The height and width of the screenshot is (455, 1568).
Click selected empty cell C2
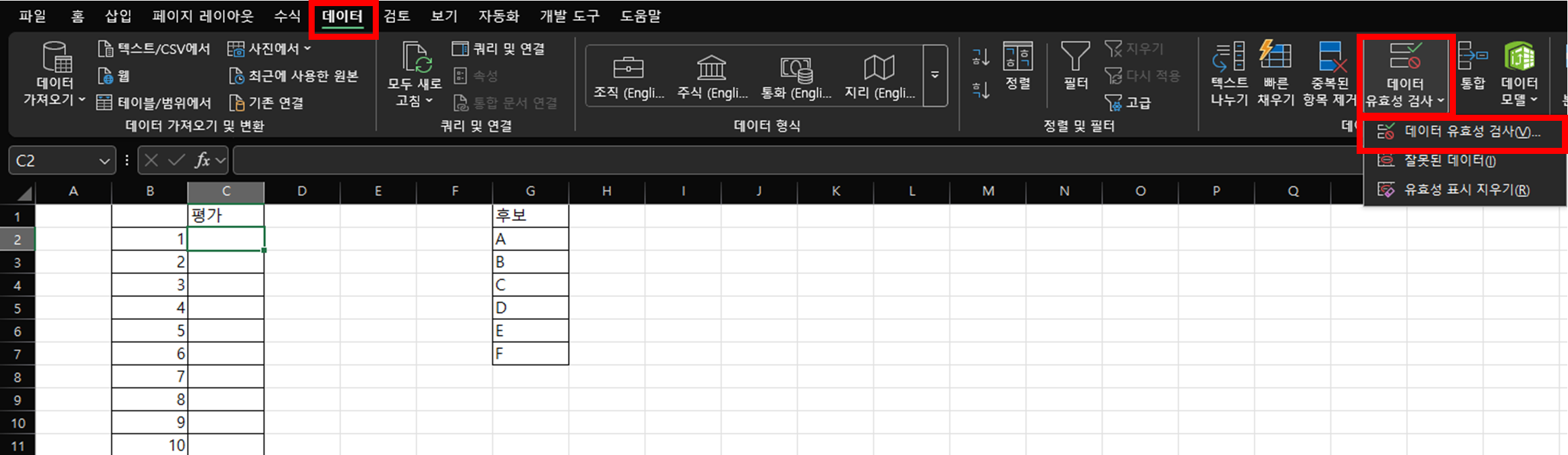pyautogui.click(x=226, y=239)
